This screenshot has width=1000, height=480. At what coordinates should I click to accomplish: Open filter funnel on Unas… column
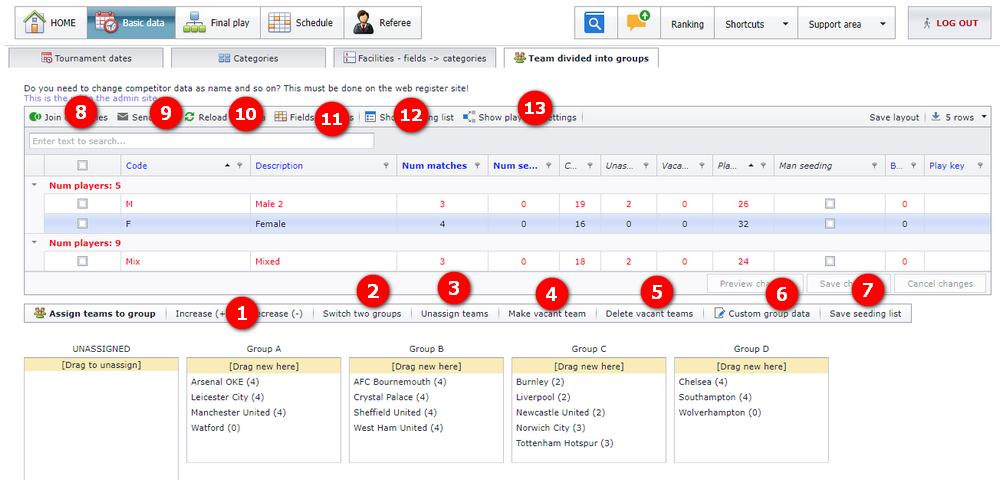(645, 166)
